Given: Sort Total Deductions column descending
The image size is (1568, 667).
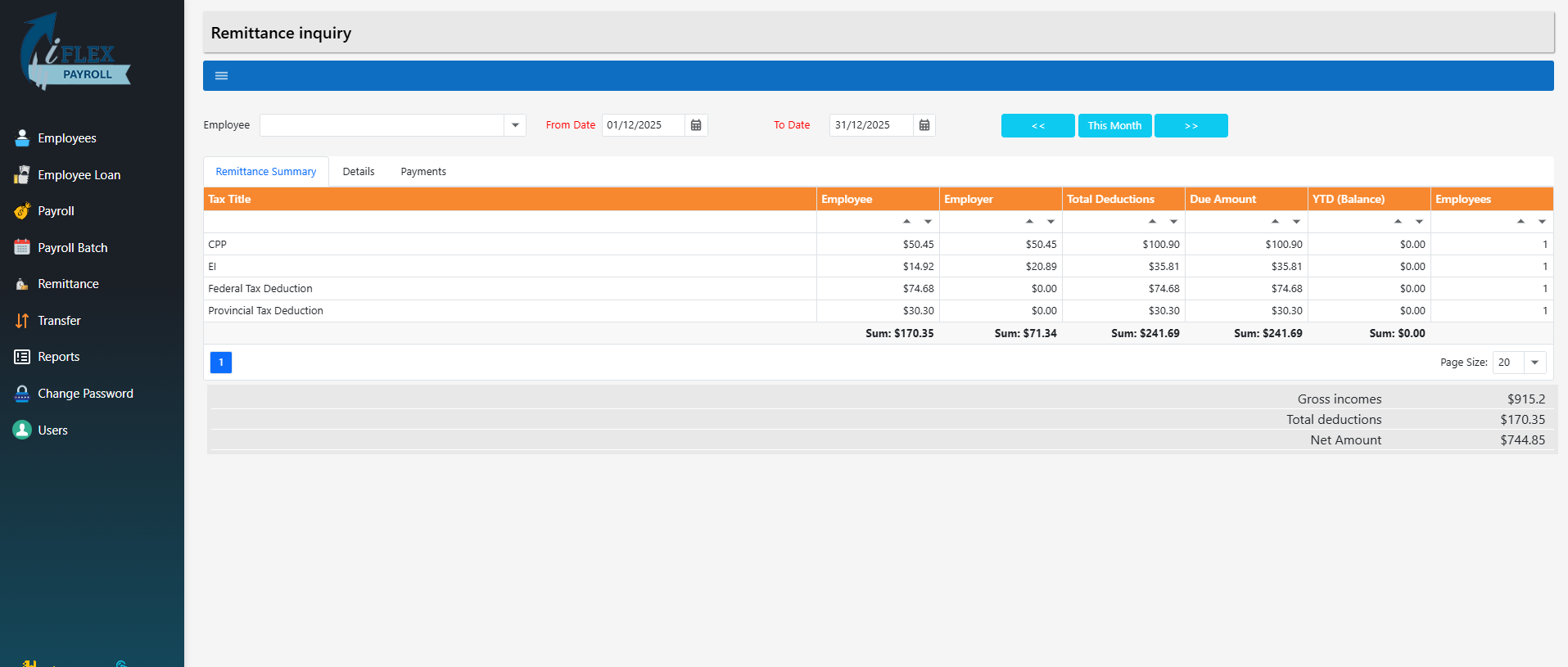Looking at the screenshot, I should [1173, 222].
